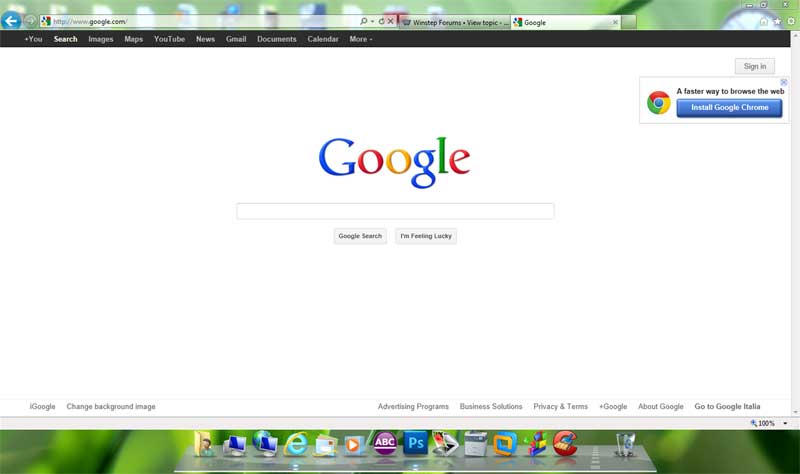This screenshot has width=800, height=474.
Task: Click the purple ABC spell-check dock icon
Action: pos(385,443)
